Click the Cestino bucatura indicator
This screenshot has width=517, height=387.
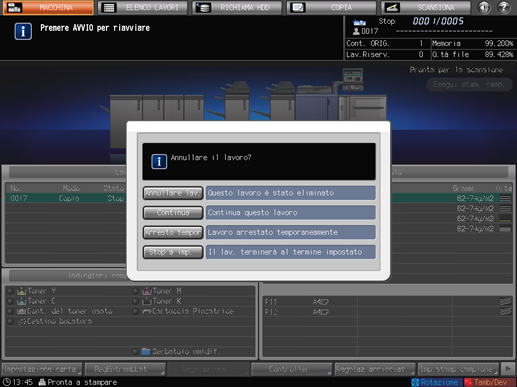50,321
